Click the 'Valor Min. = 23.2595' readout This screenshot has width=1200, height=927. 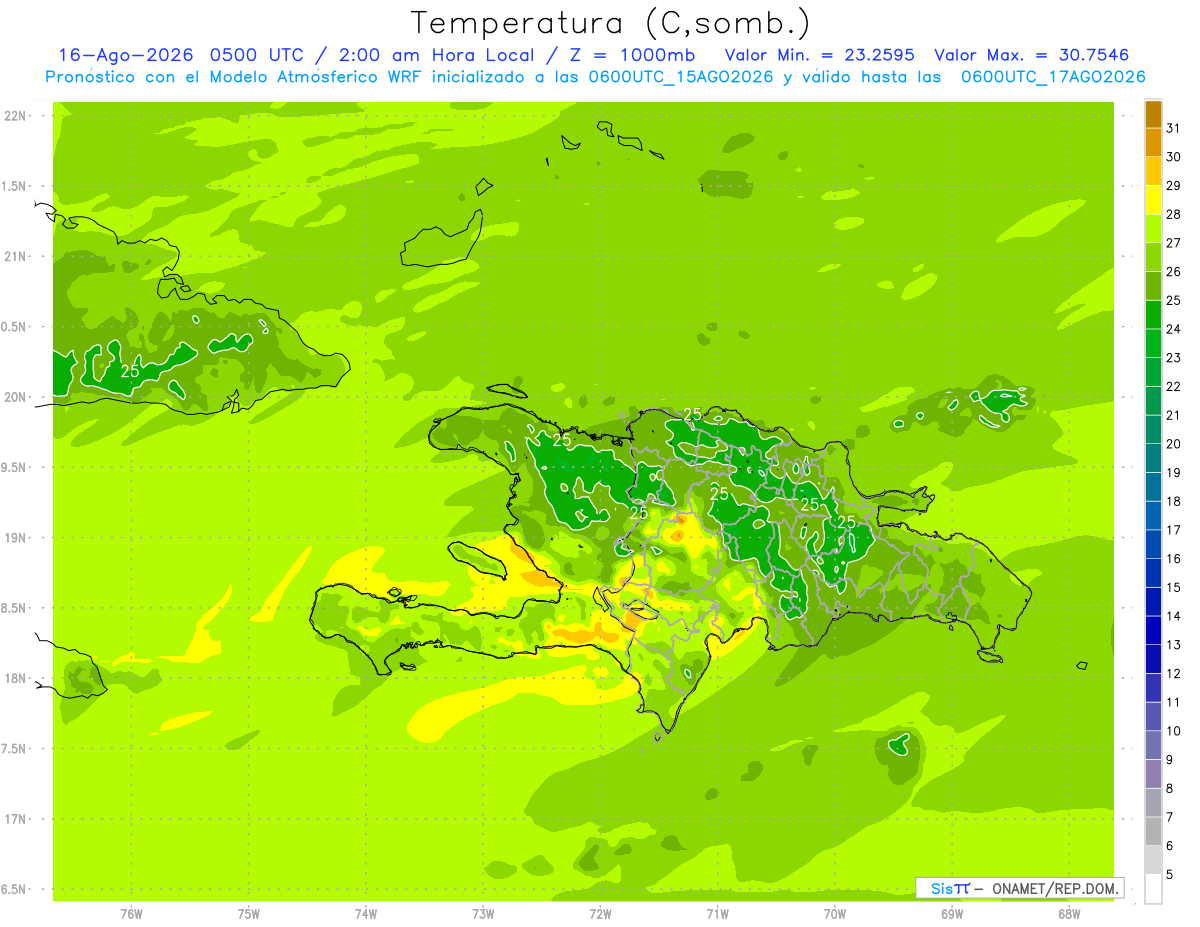click(819, 55)
